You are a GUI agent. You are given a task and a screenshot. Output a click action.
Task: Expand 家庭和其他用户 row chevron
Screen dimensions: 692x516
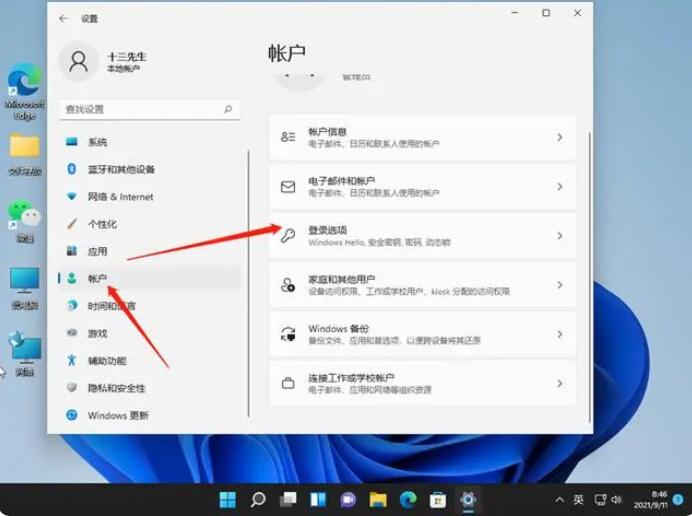560,285
